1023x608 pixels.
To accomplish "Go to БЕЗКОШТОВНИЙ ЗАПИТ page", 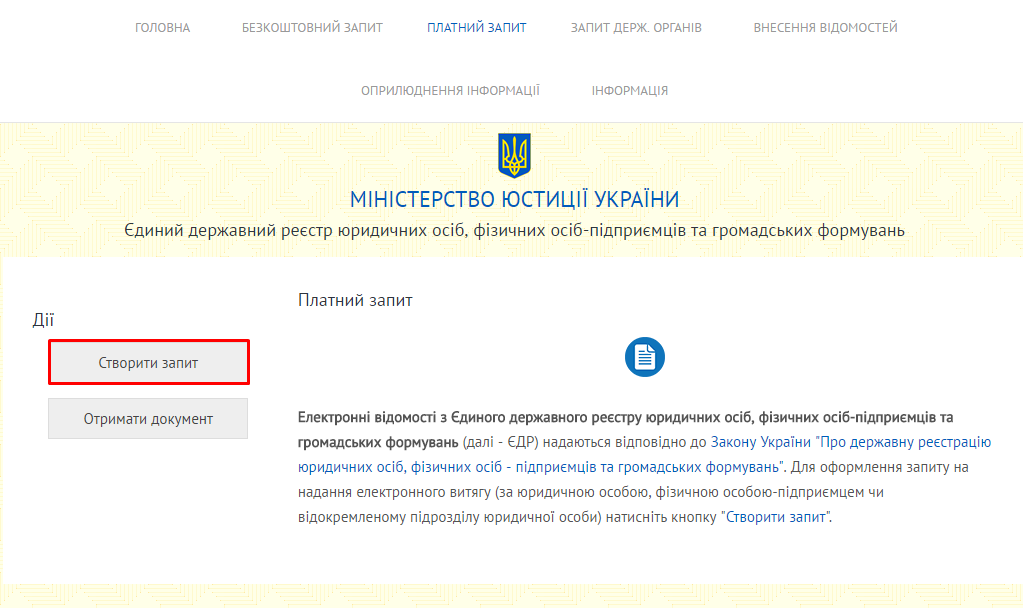I will coord(312,27).
